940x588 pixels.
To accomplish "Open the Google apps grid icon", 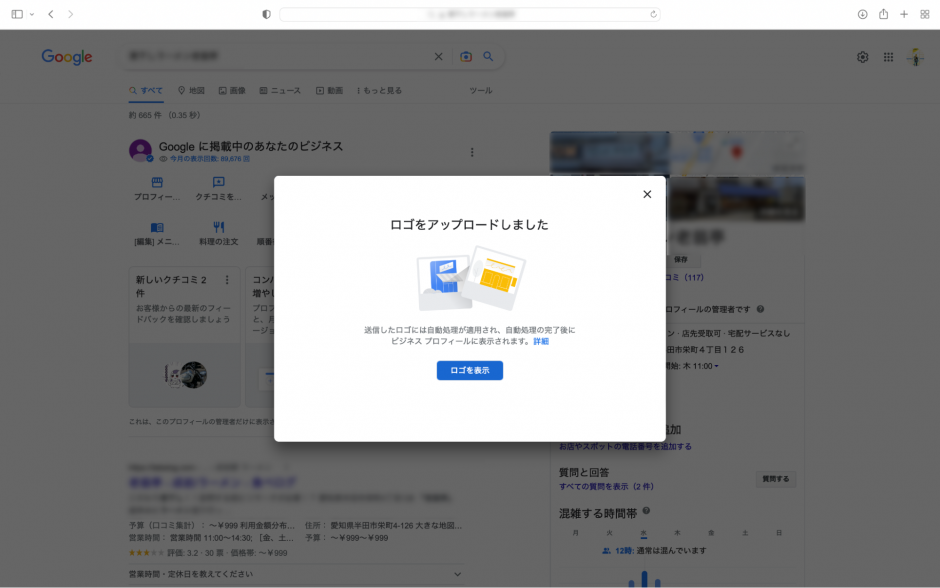I will tap(887, 57).
